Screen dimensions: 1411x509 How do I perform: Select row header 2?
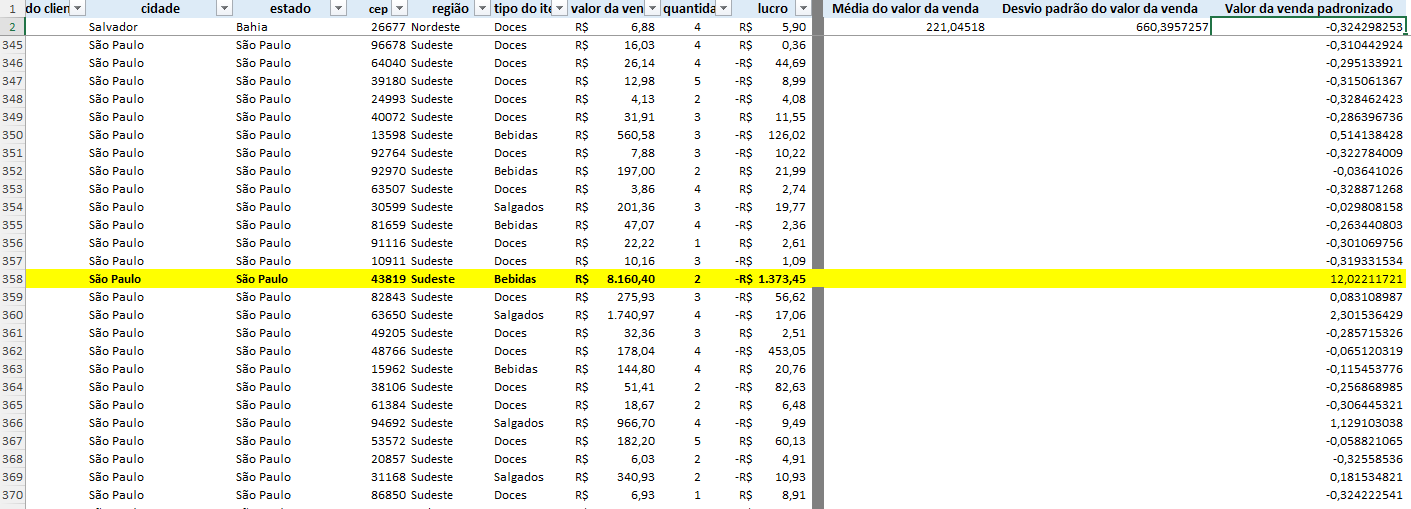12,27
